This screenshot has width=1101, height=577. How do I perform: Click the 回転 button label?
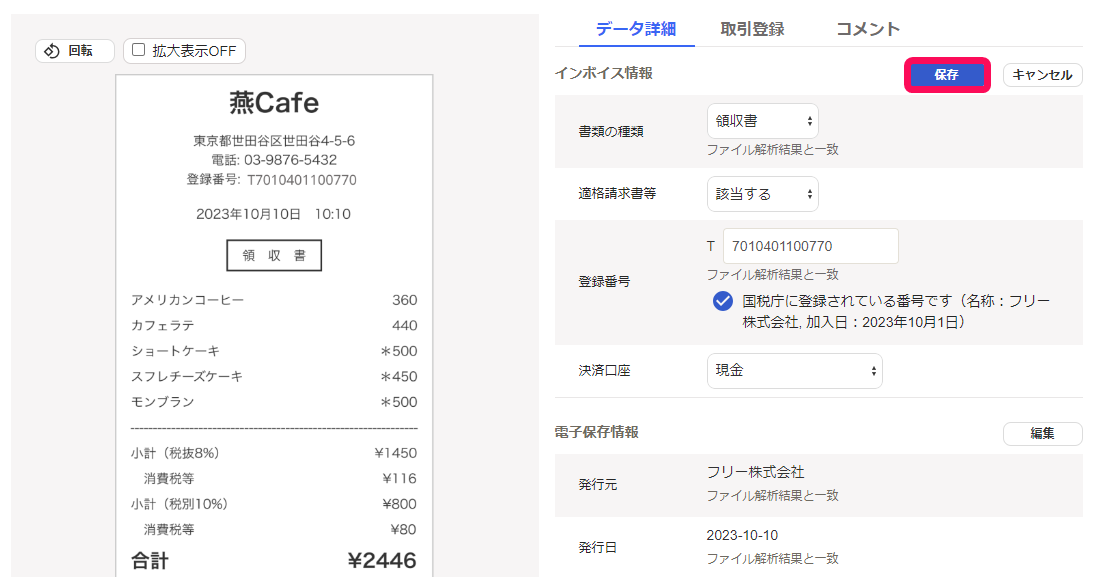tap(80, 51)
